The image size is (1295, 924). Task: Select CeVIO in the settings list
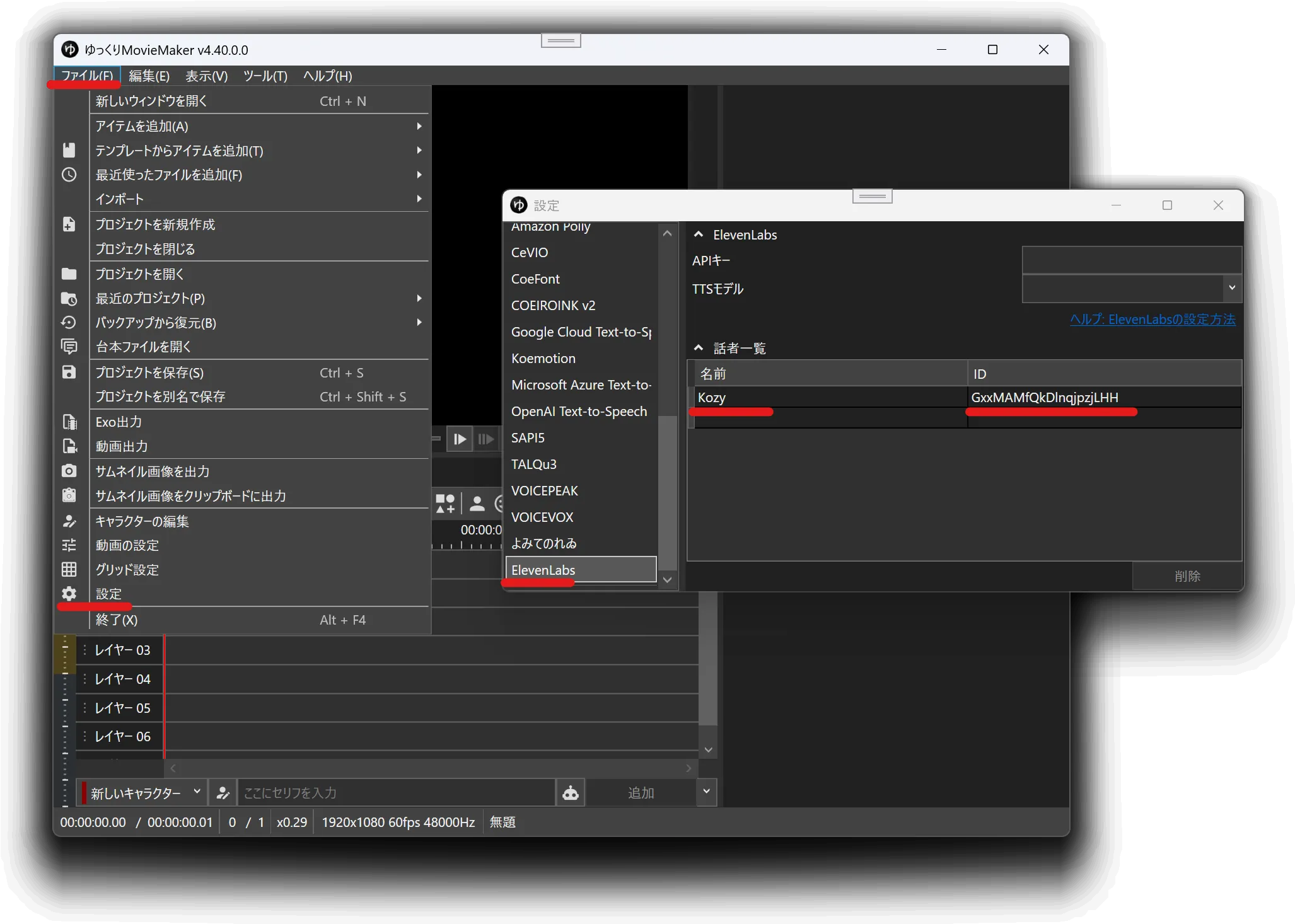(x=581, y=252)
